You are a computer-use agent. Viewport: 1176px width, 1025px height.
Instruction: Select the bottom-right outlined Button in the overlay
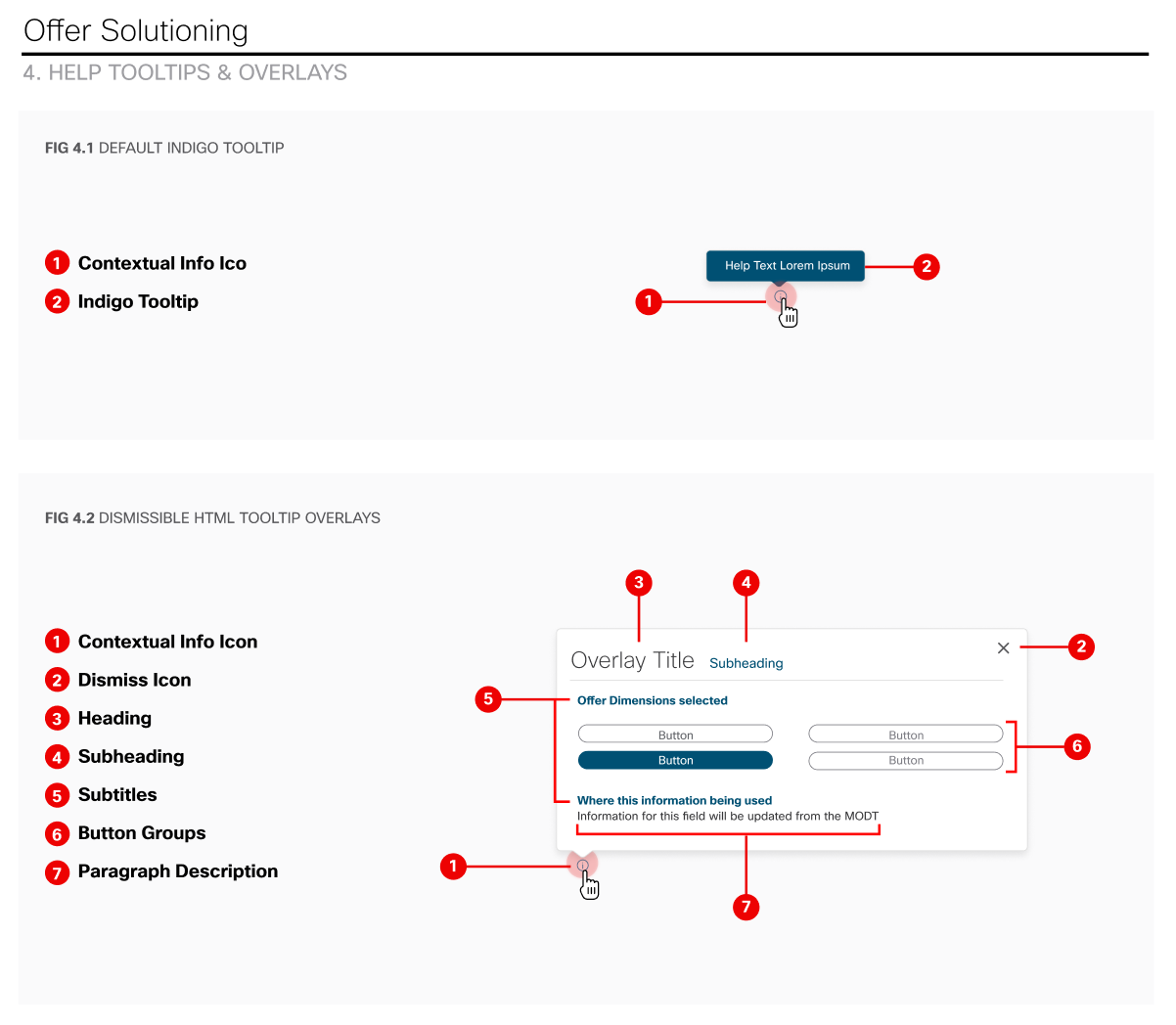point(905,760)
